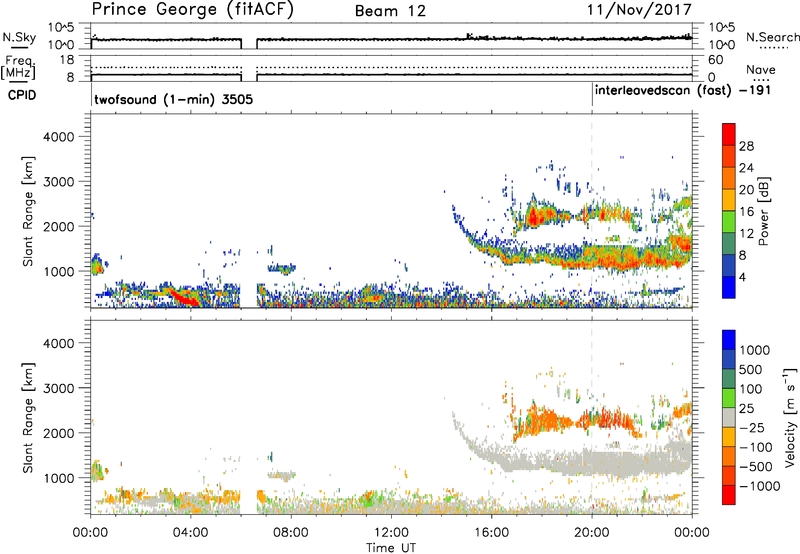The height and width of the screenshot is (554, 800).
Task: Click the "N.Search" legend label
Action: [772, 37]
